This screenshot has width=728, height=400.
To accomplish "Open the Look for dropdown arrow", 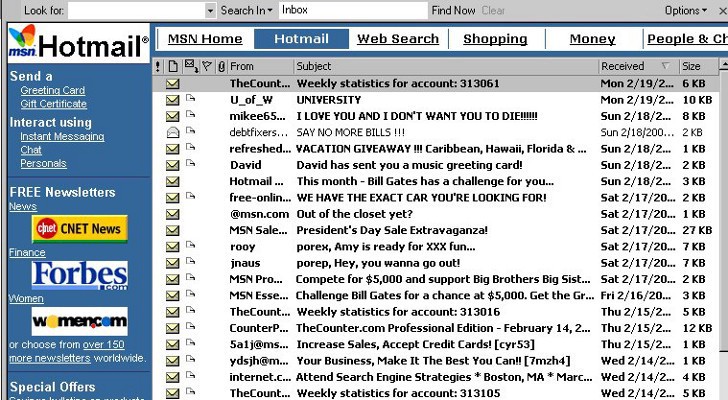I will (210, 11).
